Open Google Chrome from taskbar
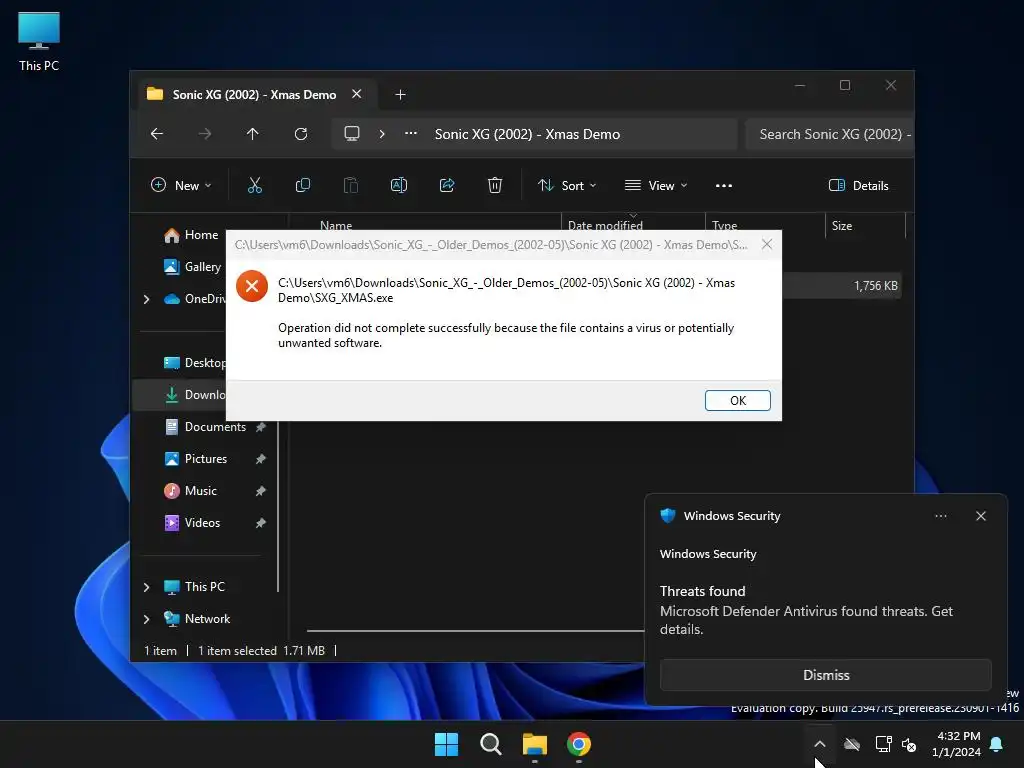1024x768 pixels. [x=579, y=744]
